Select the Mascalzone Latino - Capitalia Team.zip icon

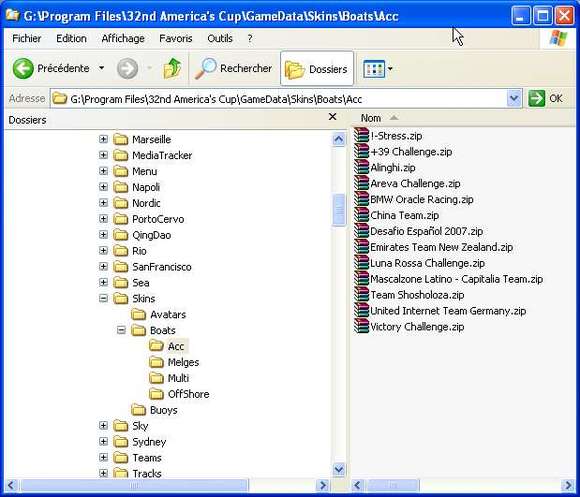pos(361,278)
